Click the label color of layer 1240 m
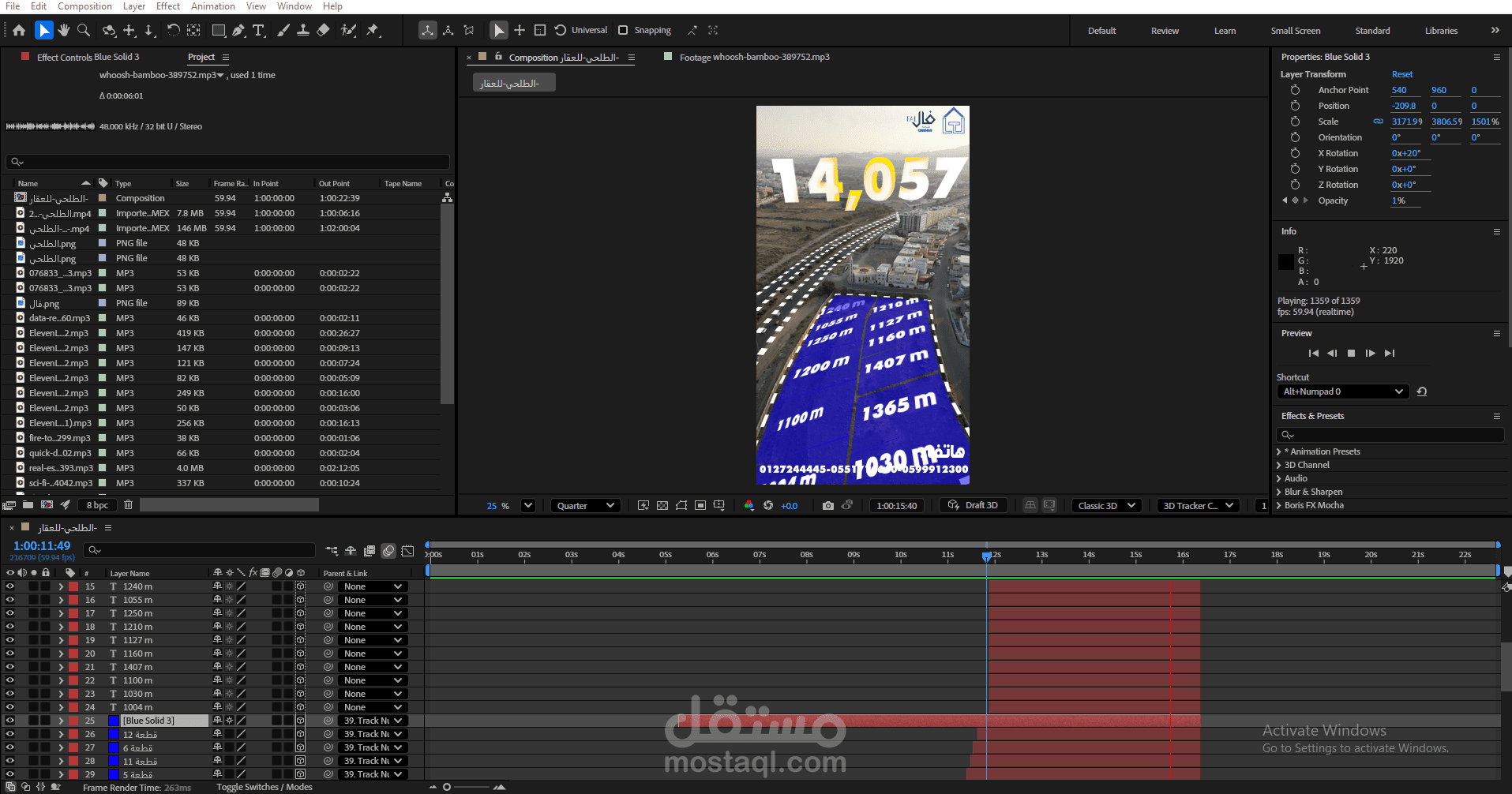 tap(73, 587)
